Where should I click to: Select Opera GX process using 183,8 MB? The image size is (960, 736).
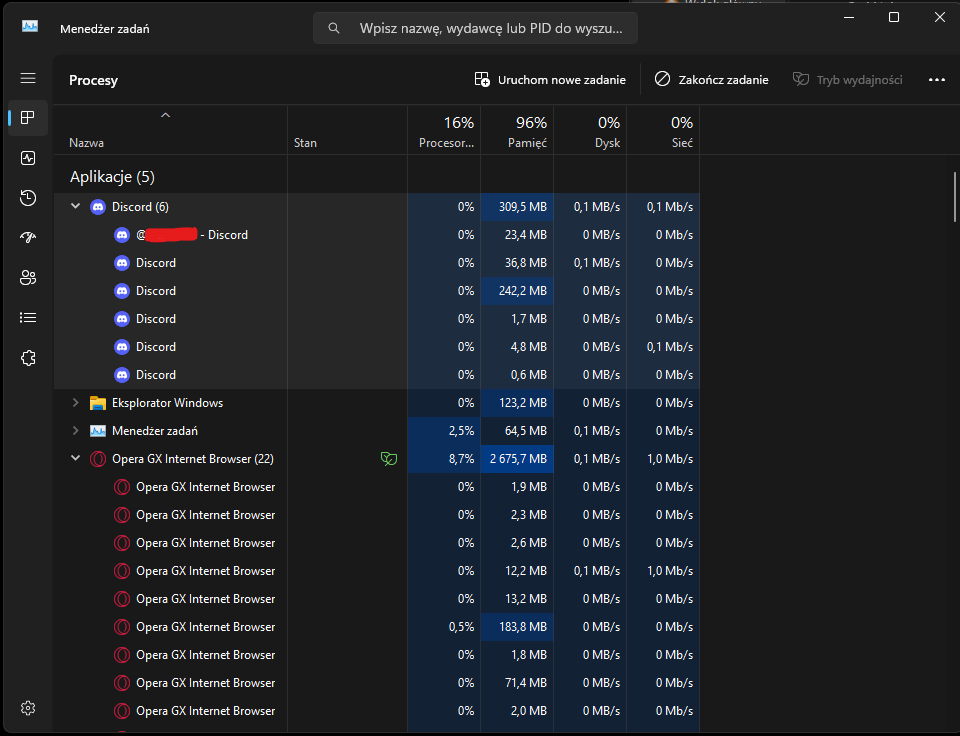377,627
